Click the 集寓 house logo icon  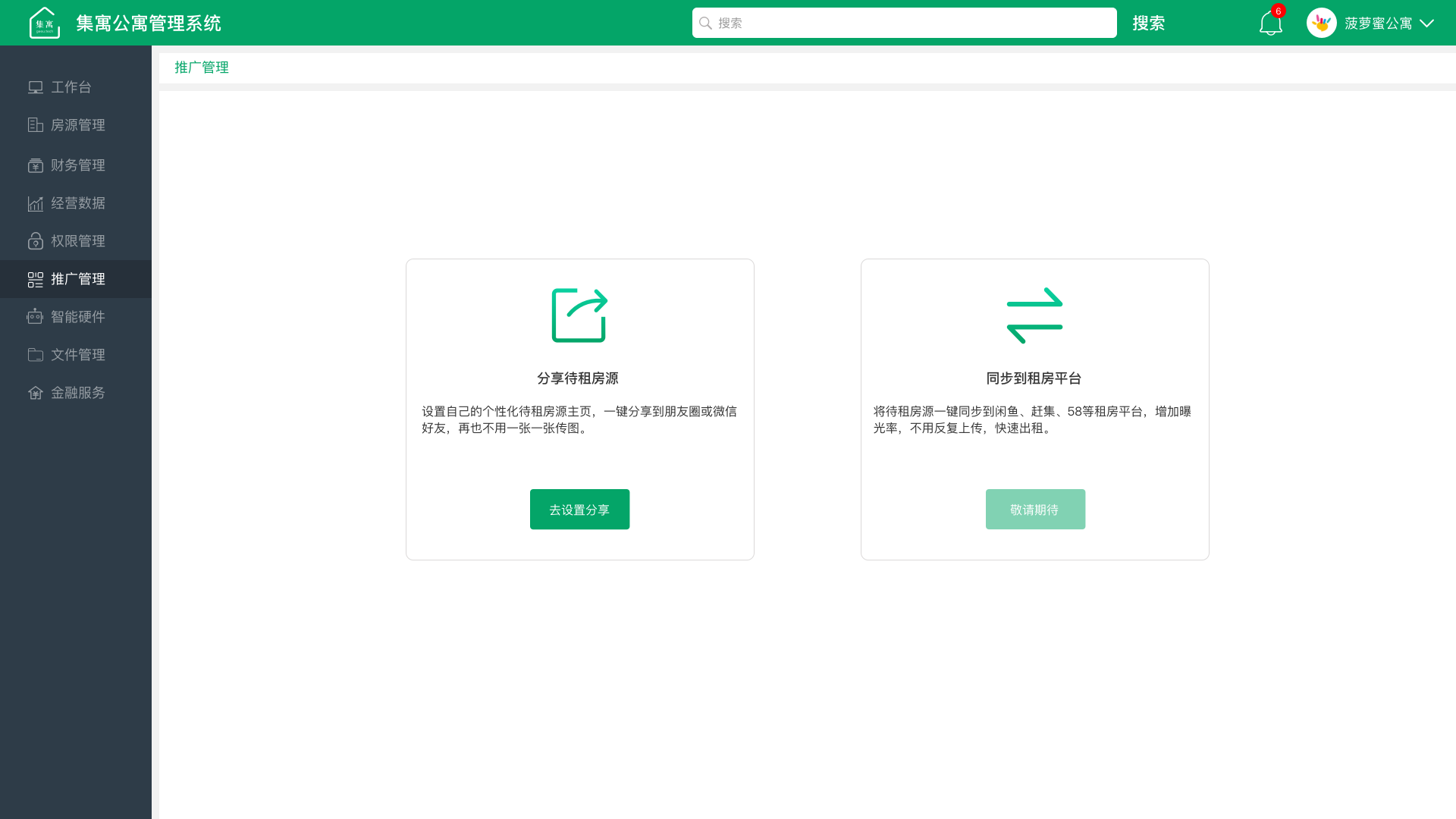pyautogui.click(x=45, y=23)
